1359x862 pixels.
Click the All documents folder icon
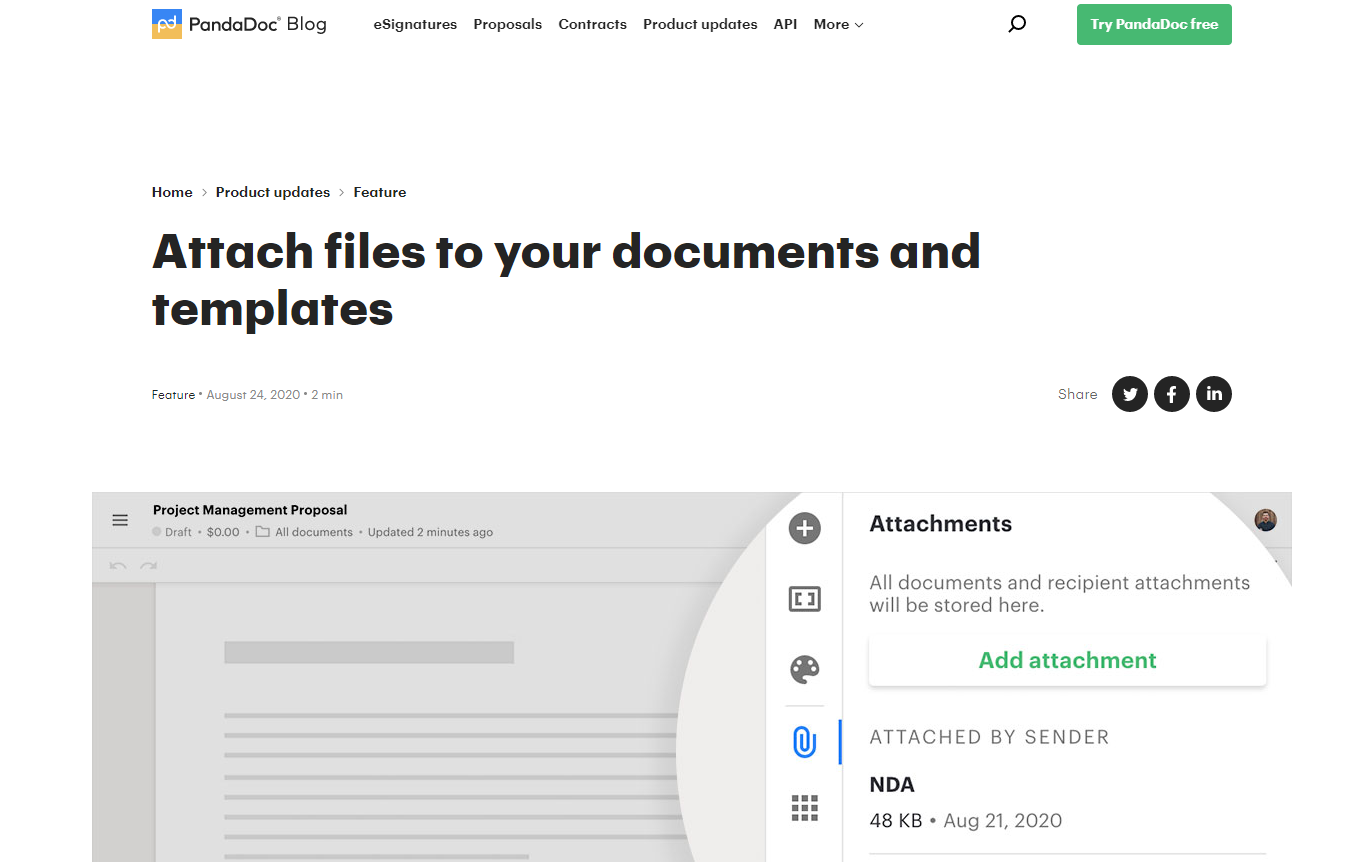click(262, 531)
